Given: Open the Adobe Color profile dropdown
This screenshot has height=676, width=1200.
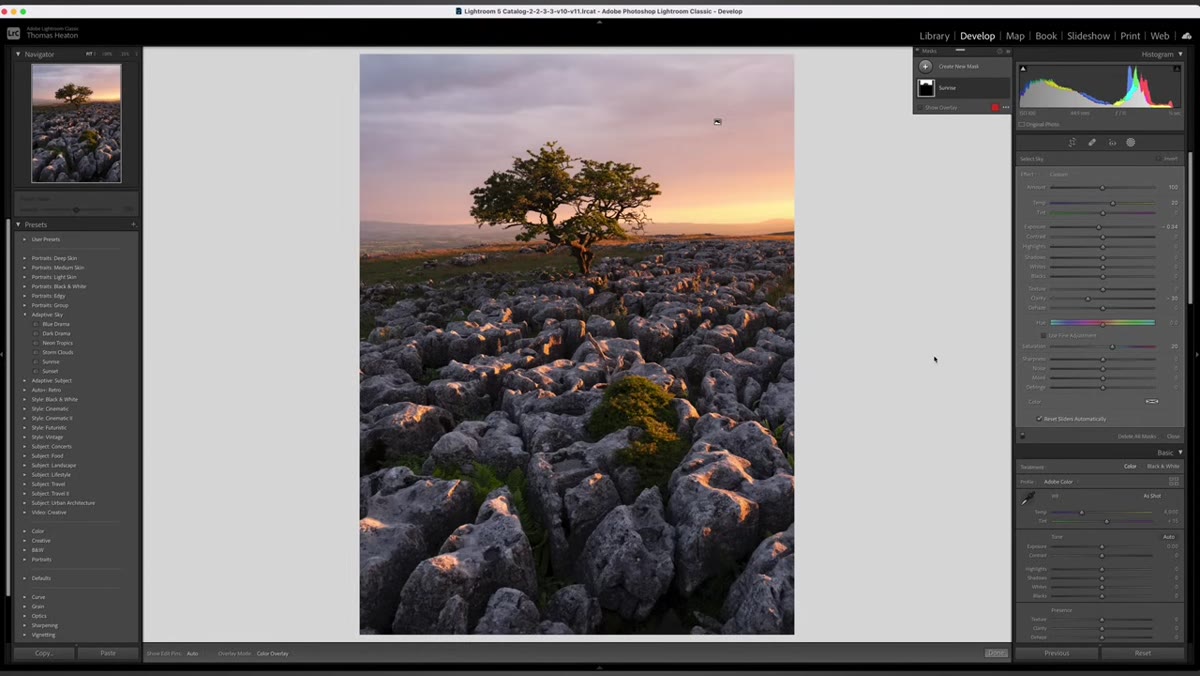Looking at the screenshot, I should [1058, 481].
